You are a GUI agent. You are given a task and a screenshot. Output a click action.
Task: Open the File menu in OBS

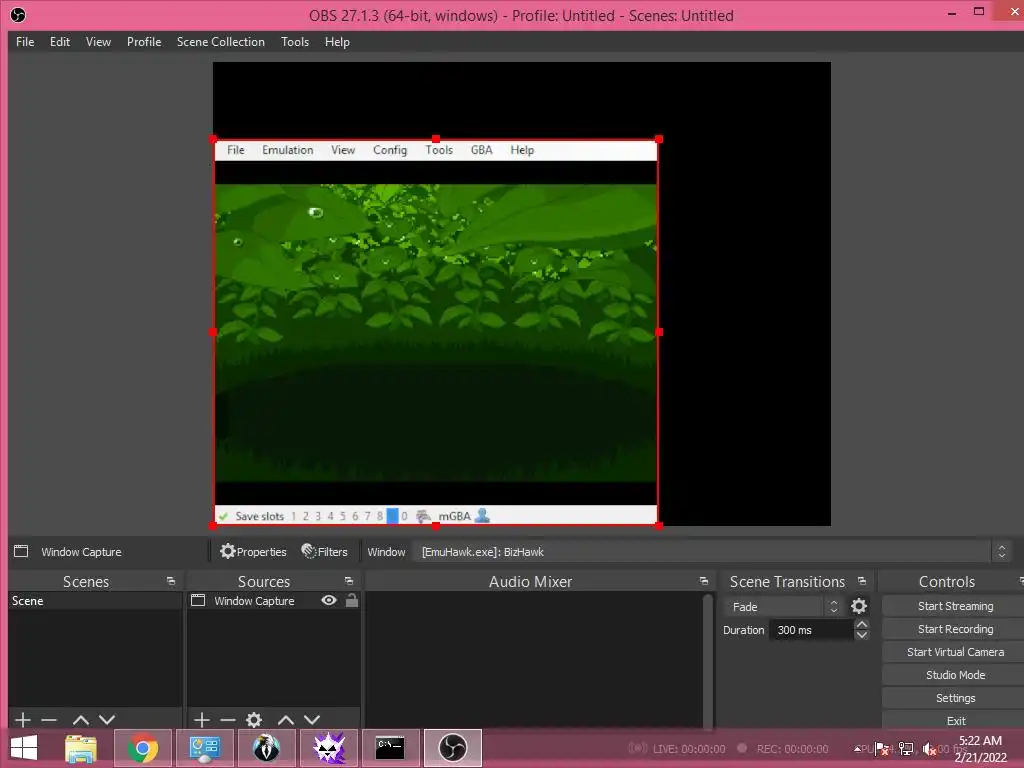[25, 42]
